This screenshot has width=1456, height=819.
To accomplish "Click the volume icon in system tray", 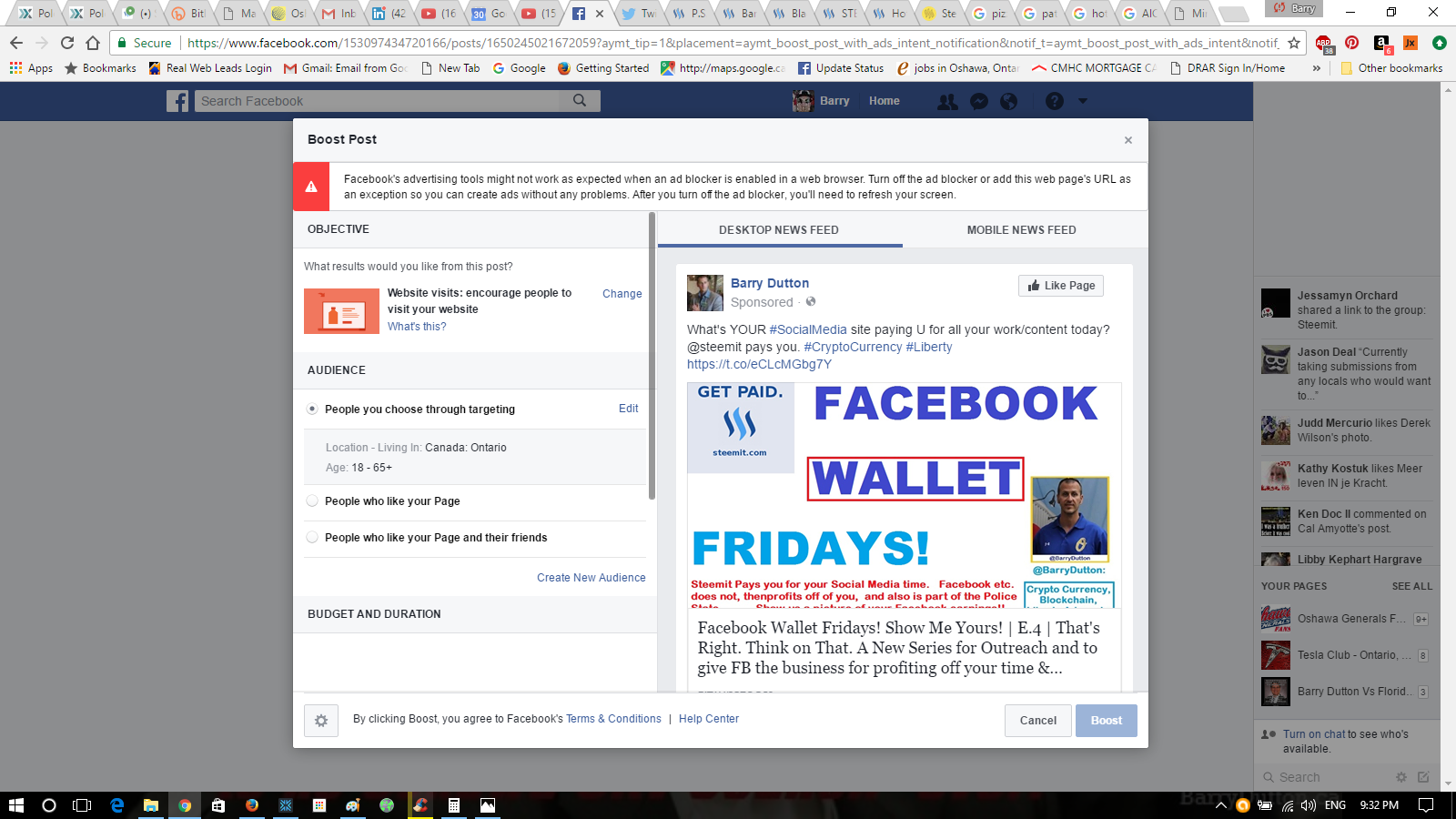I will point(1309,805).
